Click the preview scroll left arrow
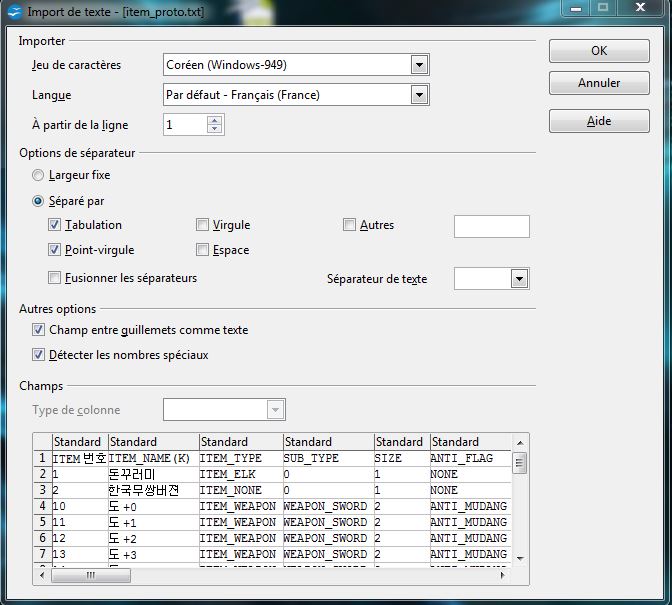This screenshot has height=605, width=672. (42, 575)
